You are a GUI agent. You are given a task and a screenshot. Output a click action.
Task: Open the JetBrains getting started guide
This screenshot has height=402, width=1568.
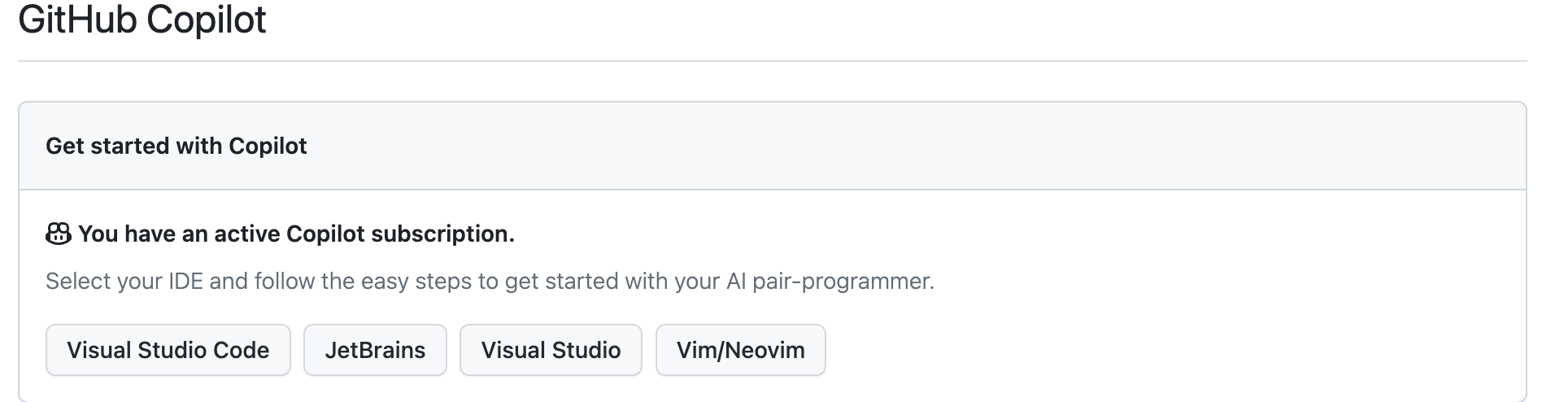click(x=375, y=350)
